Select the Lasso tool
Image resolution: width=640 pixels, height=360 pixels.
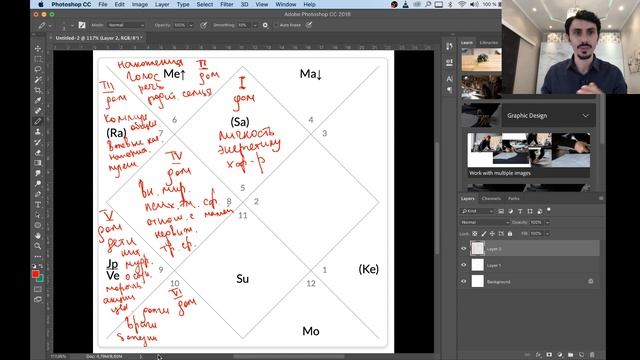point(38,69)
